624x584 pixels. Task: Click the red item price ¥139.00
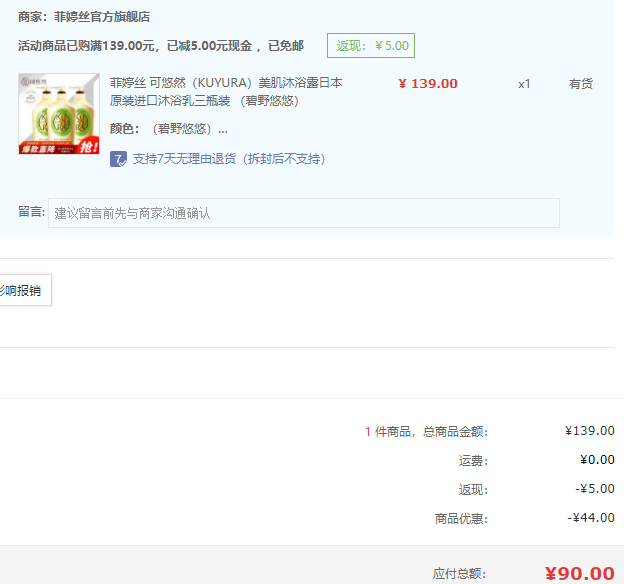point(428,84)
